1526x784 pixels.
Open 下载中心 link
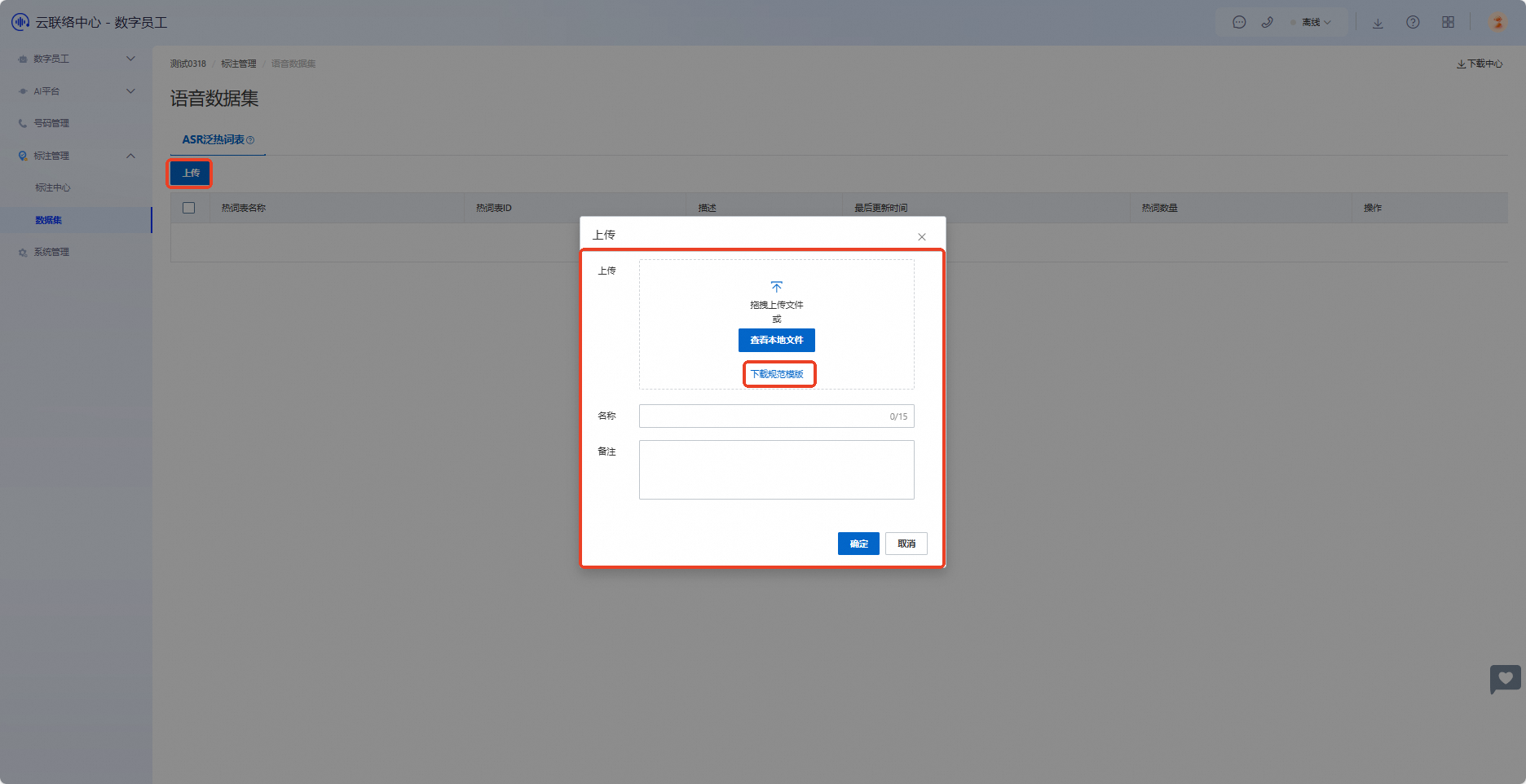point(1480,64)
